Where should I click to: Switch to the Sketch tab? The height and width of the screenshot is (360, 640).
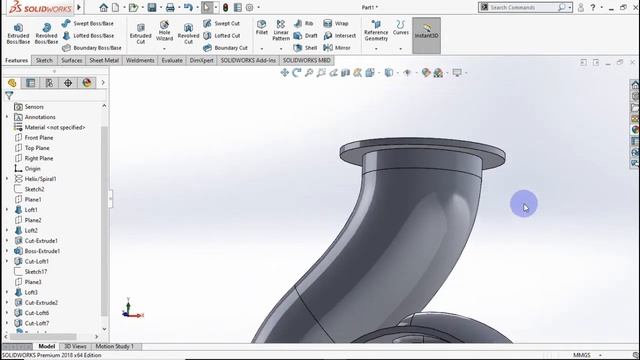tap(44, 60)
